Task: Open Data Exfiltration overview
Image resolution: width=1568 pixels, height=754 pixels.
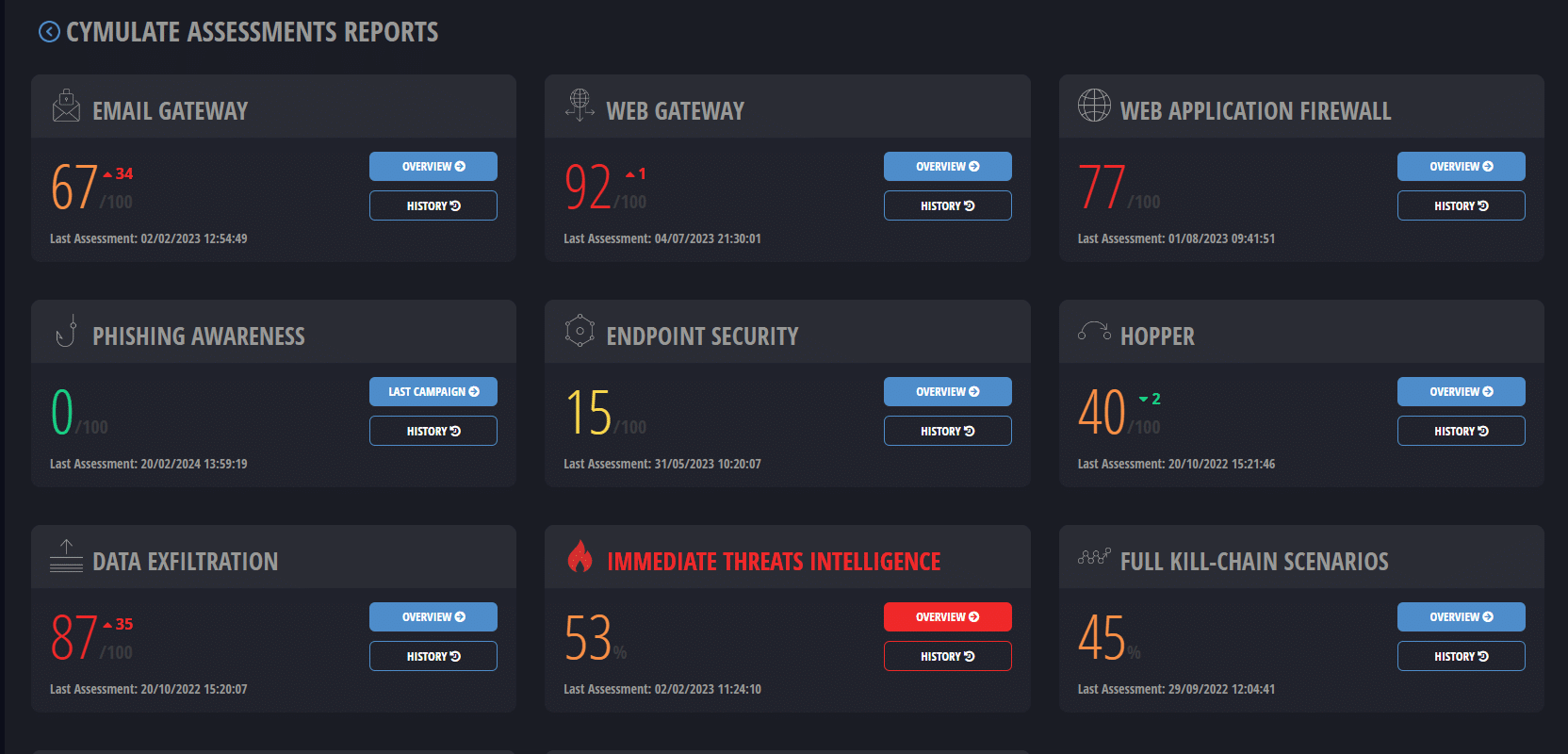Action: [433, 616]
